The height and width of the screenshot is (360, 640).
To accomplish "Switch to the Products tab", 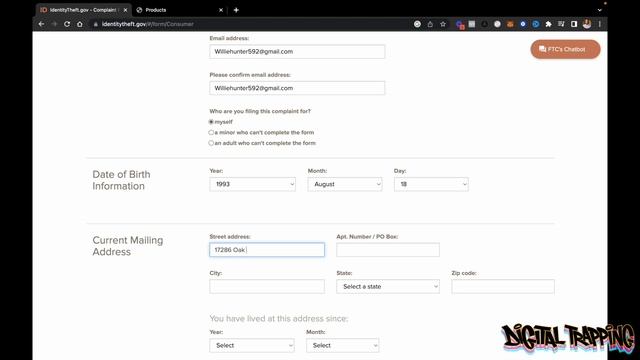I will (180, 10).
